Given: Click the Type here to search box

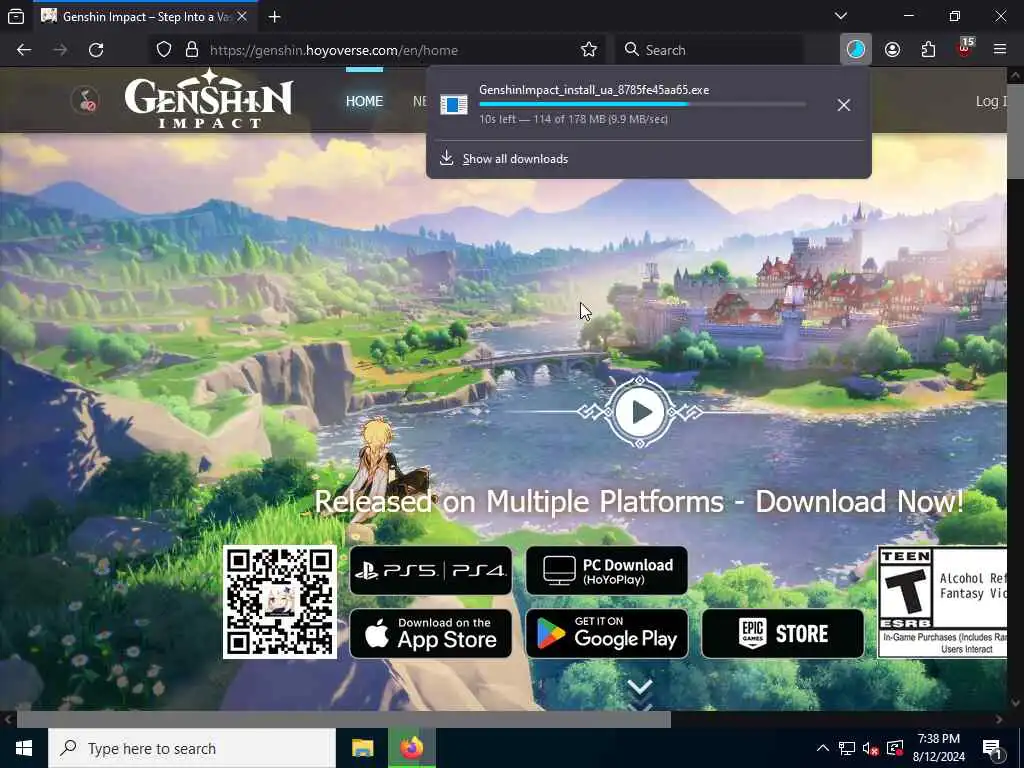Looking at the screenshot, I should point(192,748).
